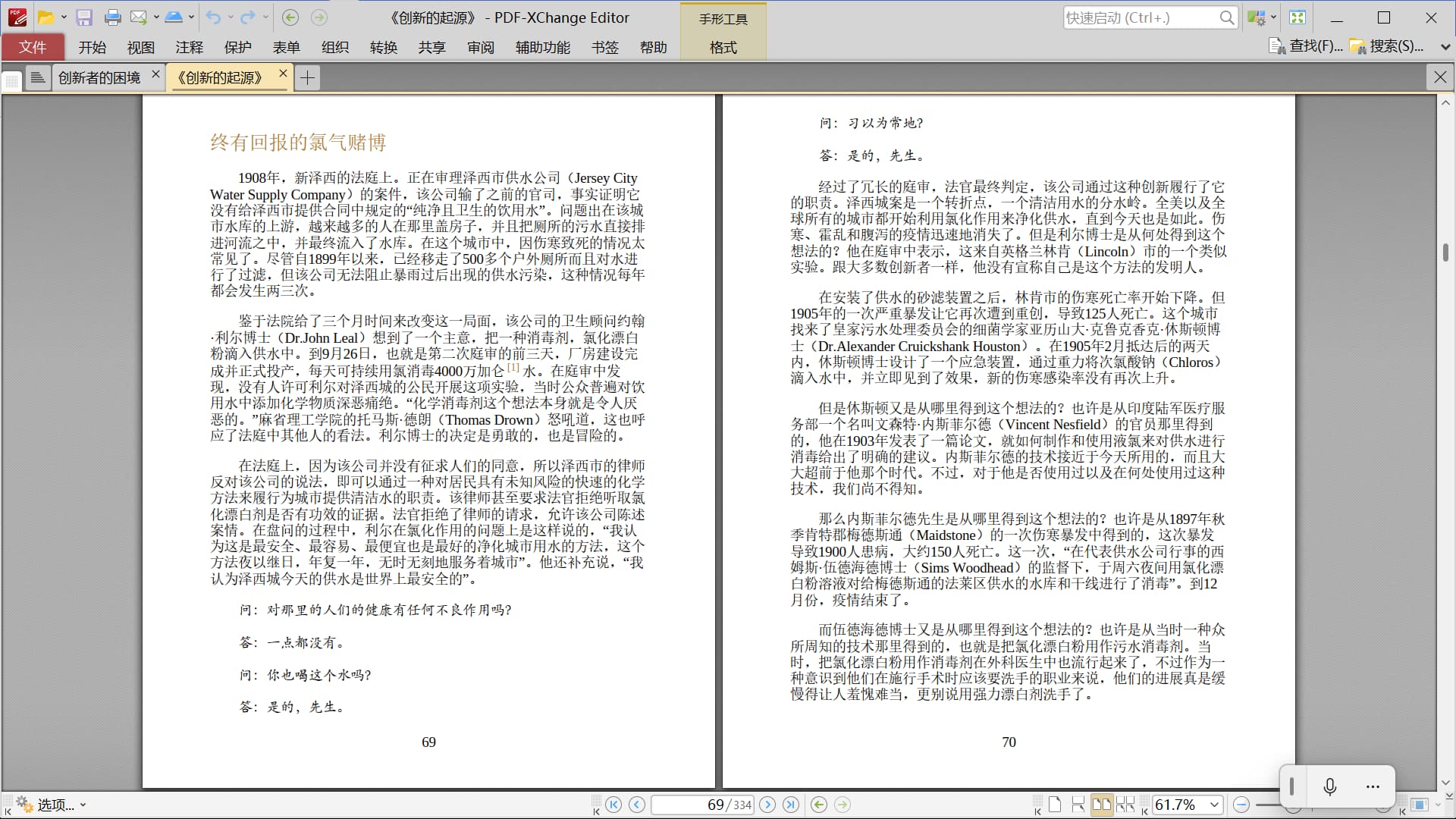Expand the Open folder dropdown arrow
Screen dimensions: 1456x819
(64, 17)
